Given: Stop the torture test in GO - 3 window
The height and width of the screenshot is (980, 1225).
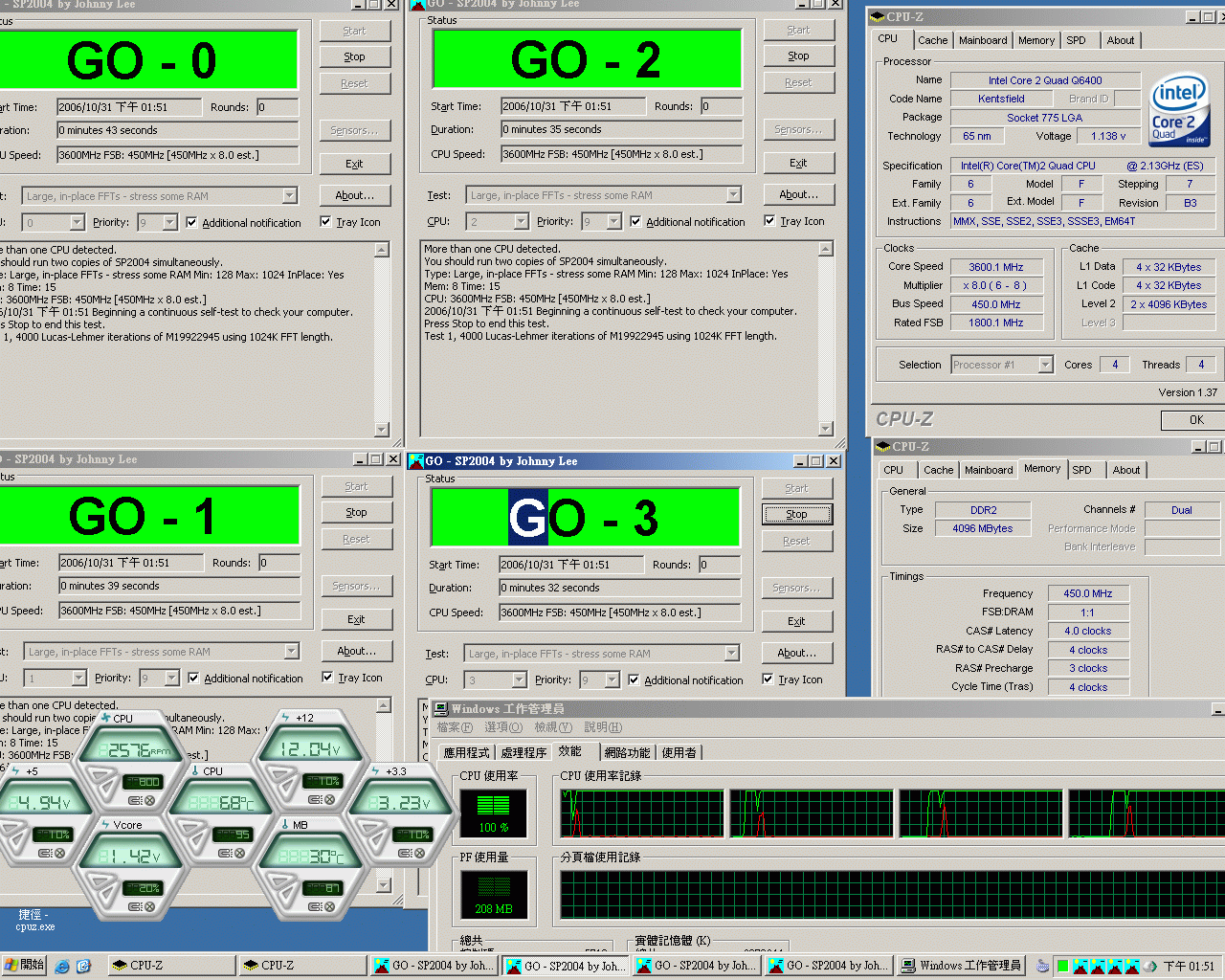Looking at the screenshot, I should point(797,514).
